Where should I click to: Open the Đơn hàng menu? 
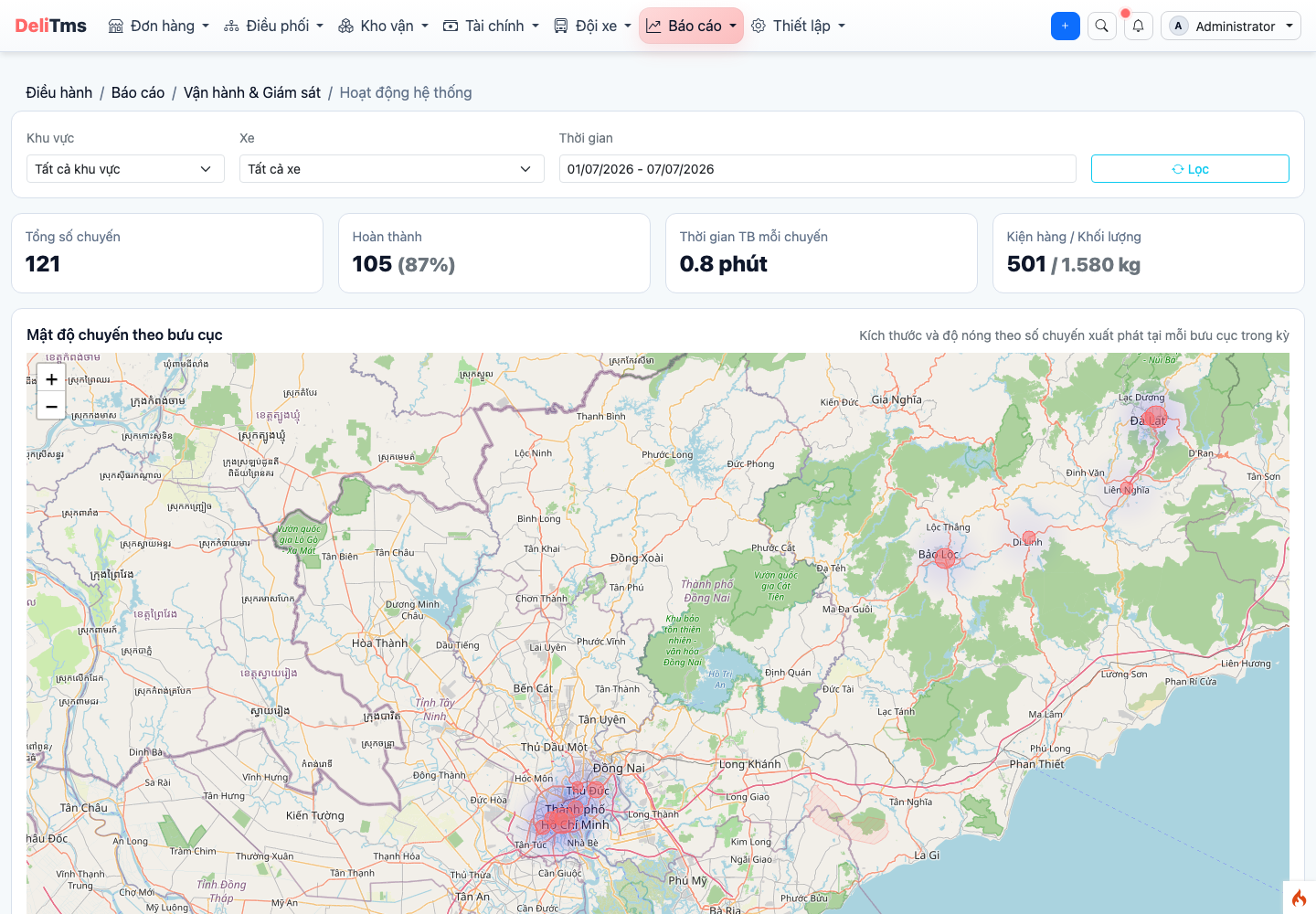tap(159, 26)
